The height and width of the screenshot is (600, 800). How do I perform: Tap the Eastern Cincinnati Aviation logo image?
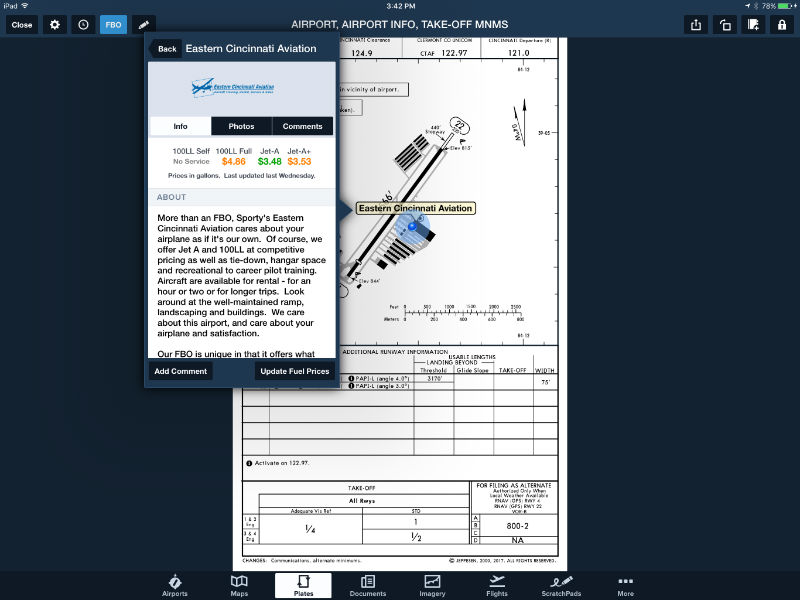pyautogui.click(x=233, y=87)
